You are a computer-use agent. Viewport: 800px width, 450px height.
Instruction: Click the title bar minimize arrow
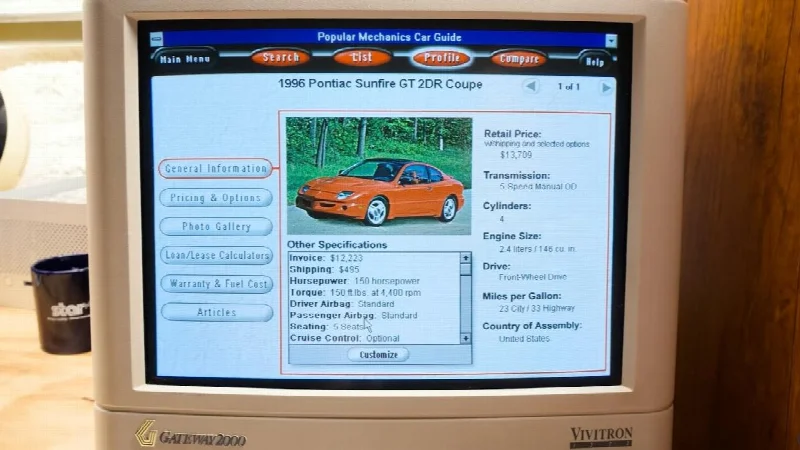coord(611,40)
